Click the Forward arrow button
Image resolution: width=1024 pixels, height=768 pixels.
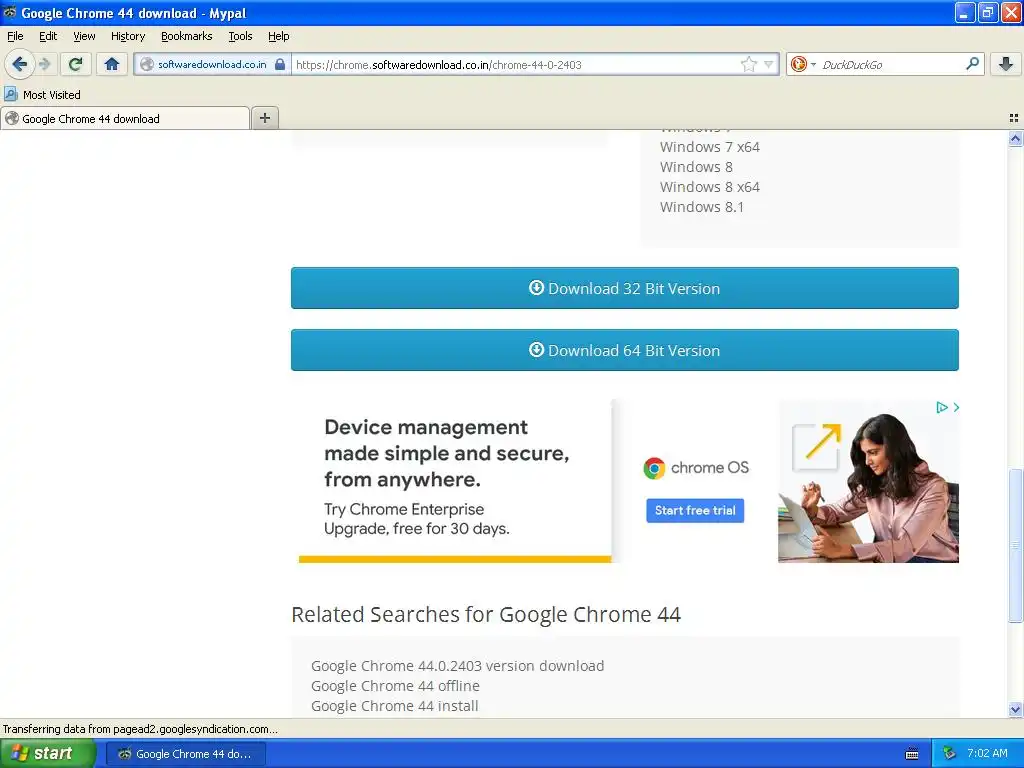(x=44, y=64)
